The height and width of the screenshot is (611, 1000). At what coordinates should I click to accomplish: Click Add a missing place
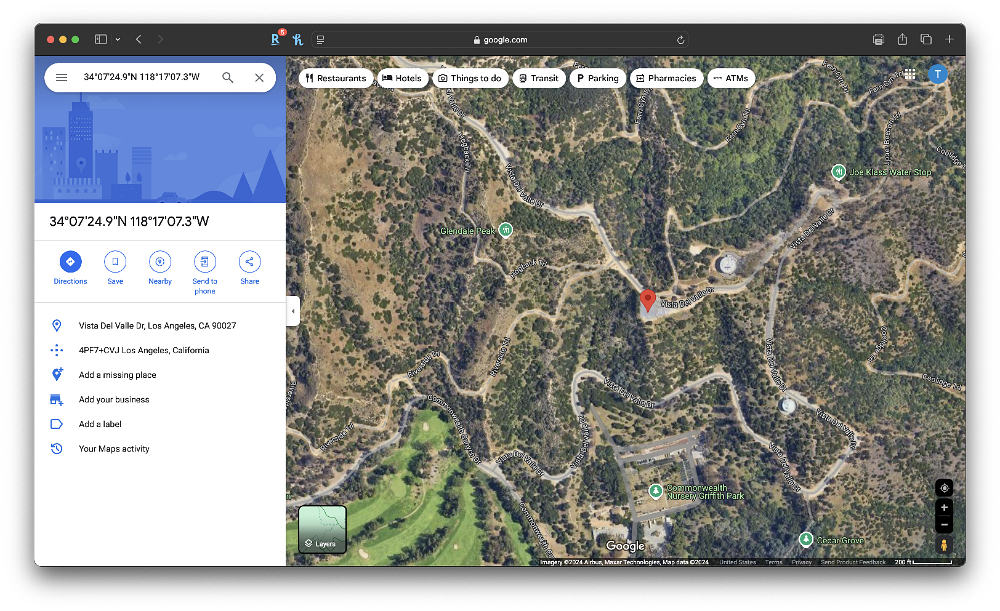tap(117, 375)
